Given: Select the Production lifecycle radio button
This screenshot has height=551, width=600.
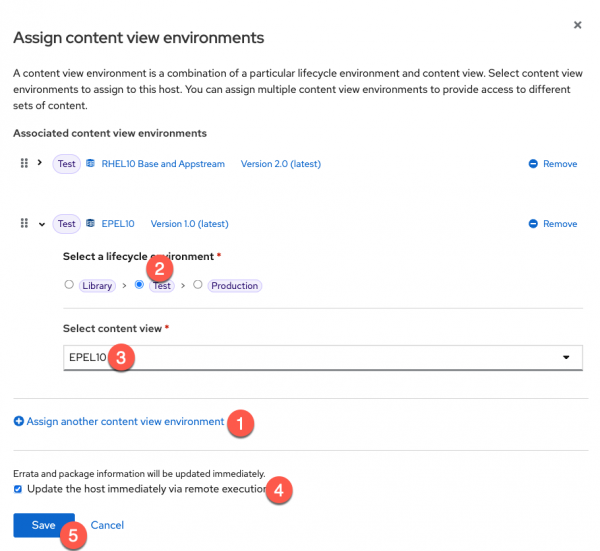Looking at the screenshot, I should pyautogui.click(x=197, y=284).
